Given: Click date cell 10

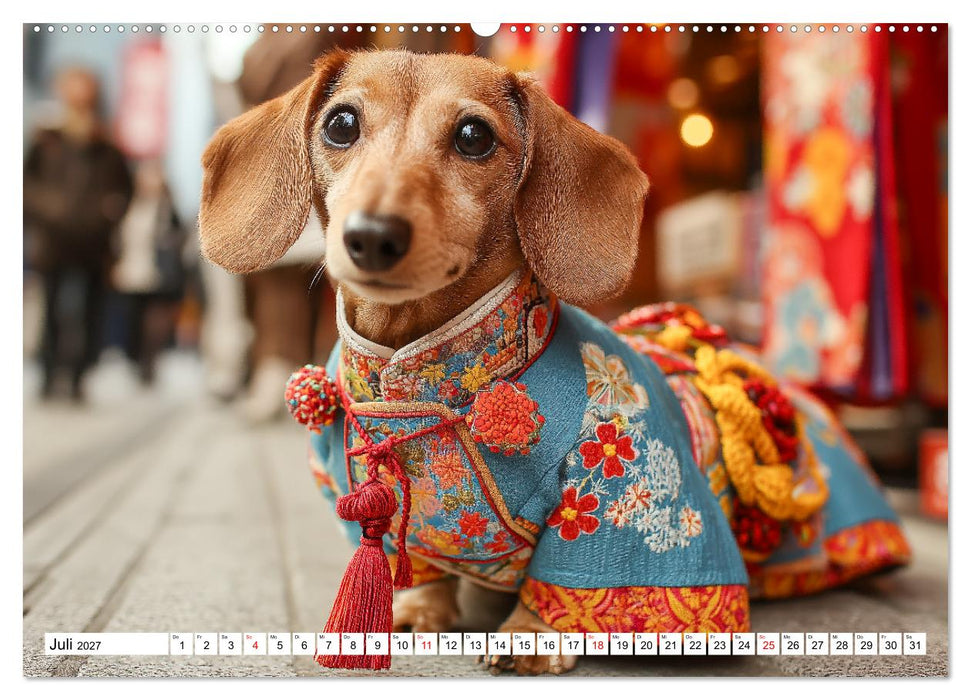Looking at the screenshot, I should click(x=401, y=644).
